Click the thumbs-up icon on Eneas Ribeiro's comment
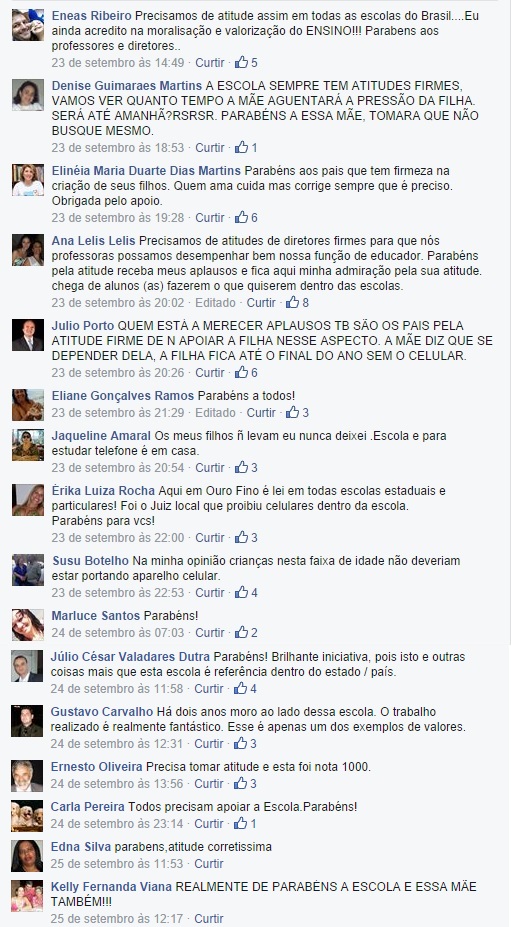 point(241,62)
